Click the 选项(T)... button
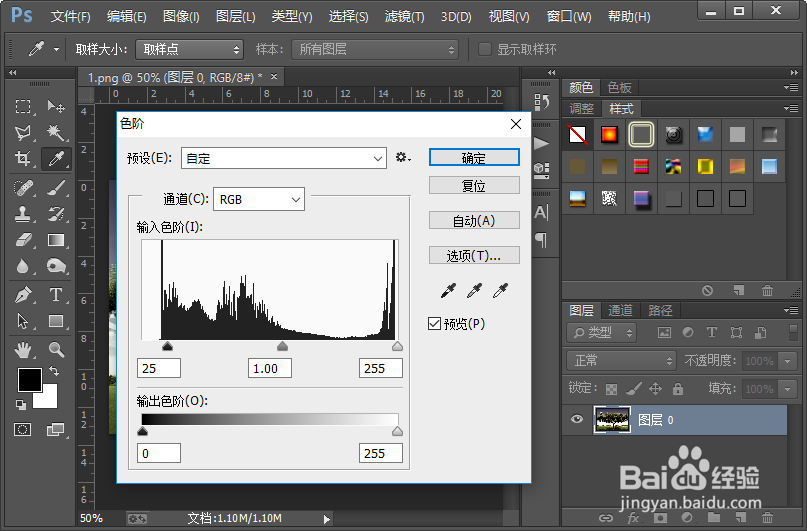The width and height of the screenshot is (807, 531). tap(474, 255)
